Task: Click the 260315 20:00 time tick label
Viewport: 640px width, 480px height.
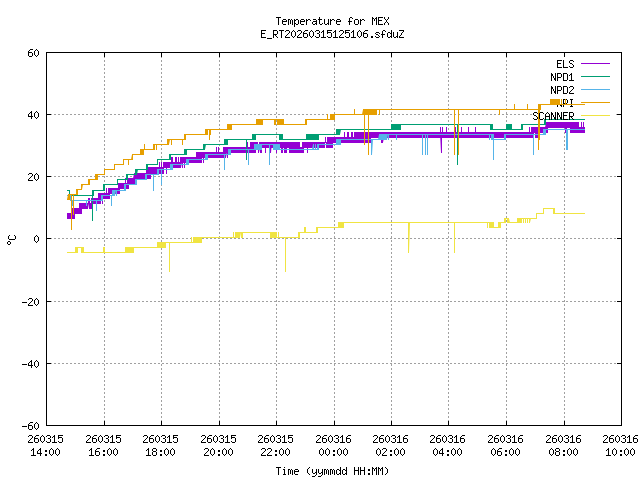Action: [x=218, y=446]
